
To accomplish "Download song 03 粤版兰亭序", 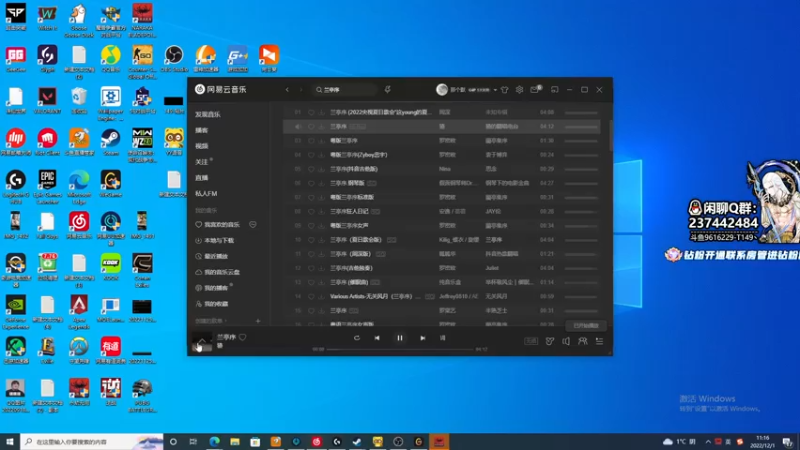I will pyautogui.click(x=322, y=140).
